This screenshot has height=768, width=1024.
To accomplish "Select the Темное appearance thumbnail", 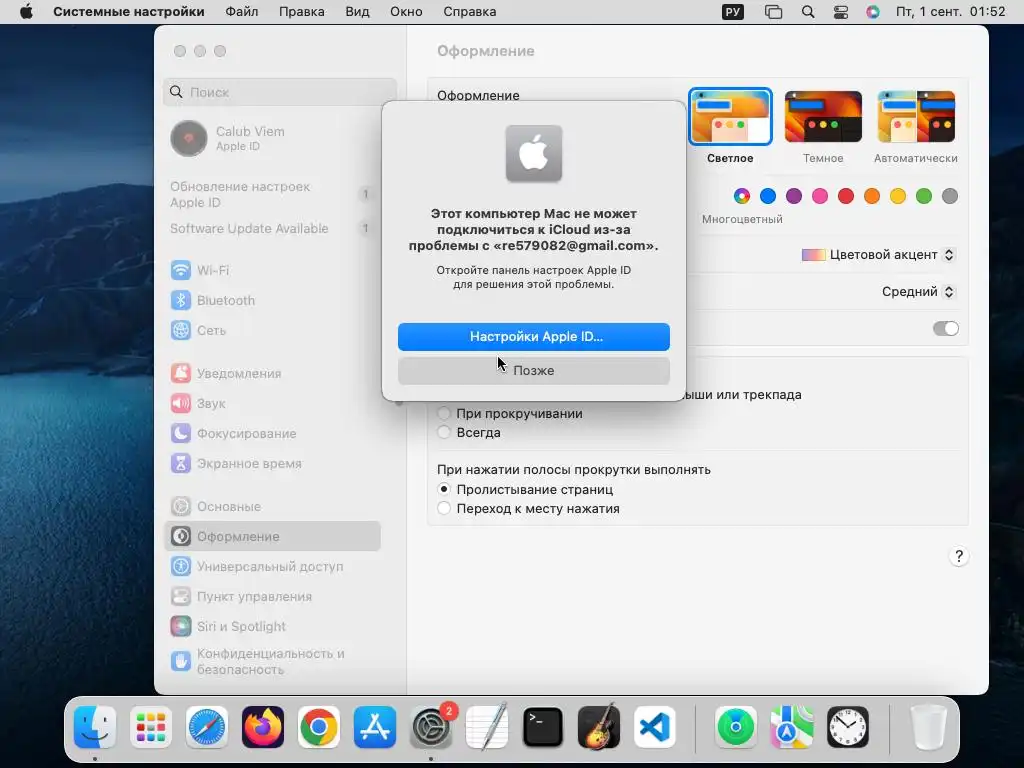I will 823,117.
